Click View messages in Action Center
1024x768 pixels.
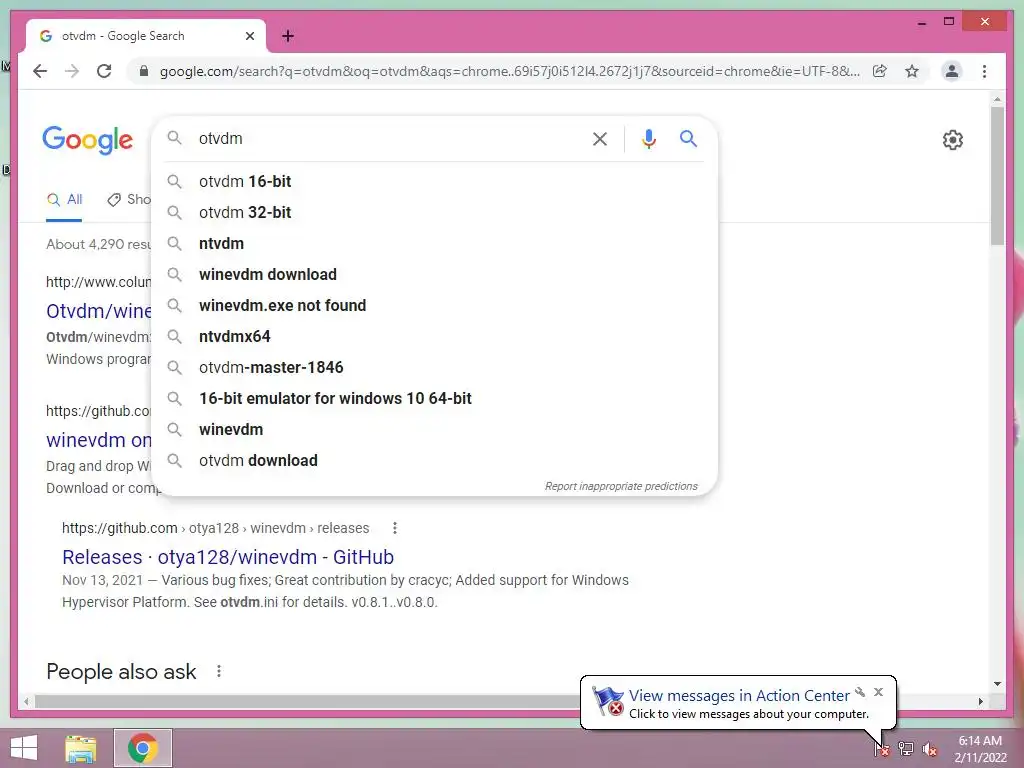[739, 696]
